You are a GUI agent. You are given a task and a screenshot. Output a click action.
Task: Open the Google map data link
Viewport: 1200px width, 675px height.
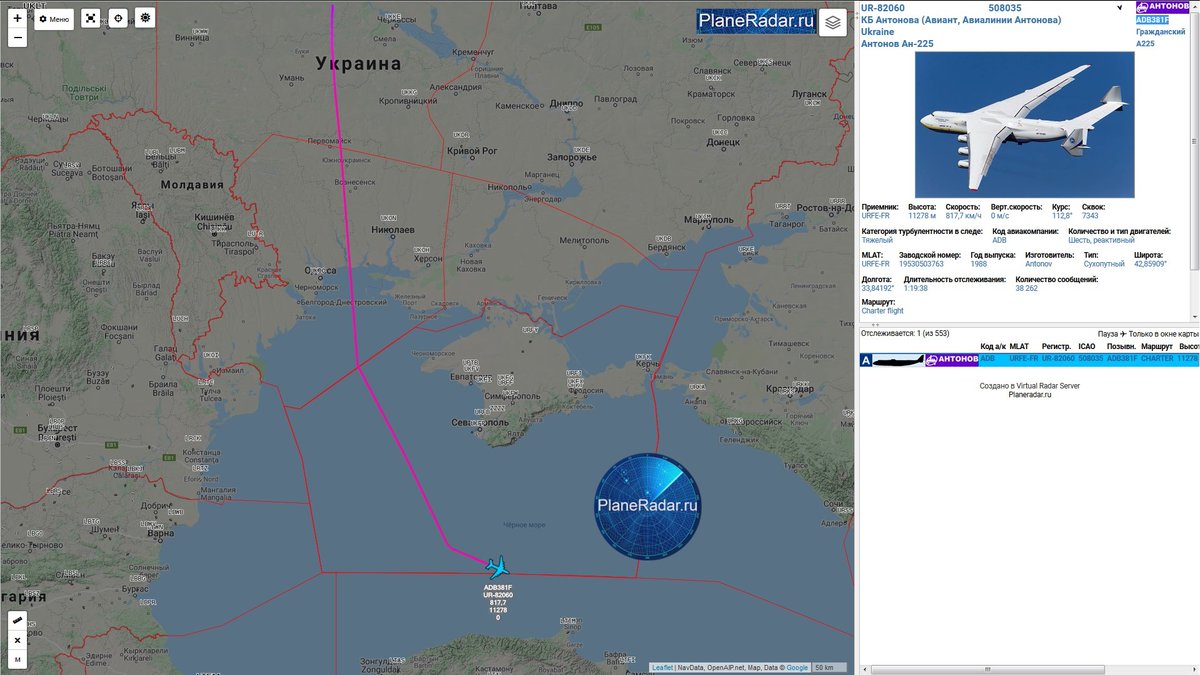797,667
